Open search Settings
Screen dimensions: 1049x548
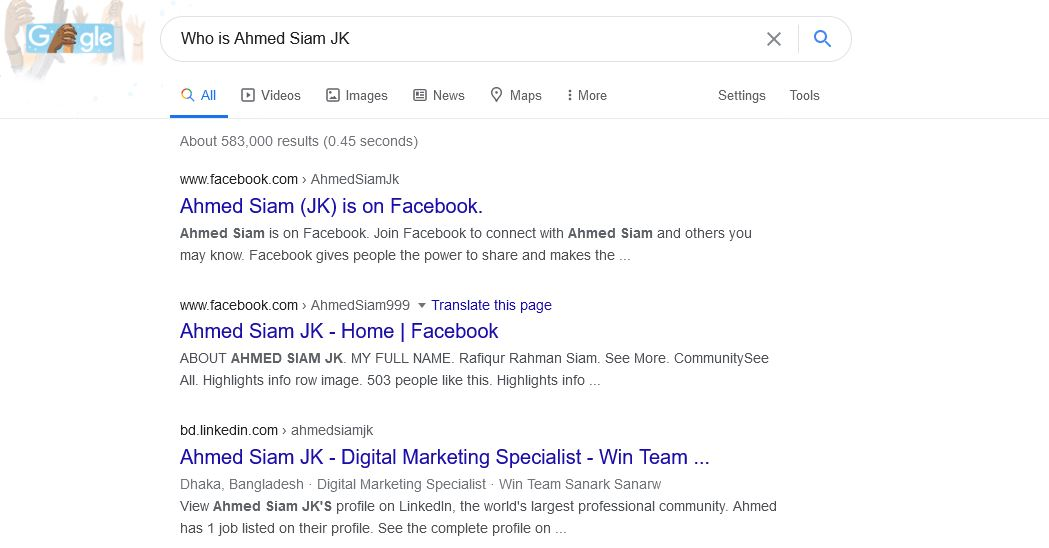(741, 96)
